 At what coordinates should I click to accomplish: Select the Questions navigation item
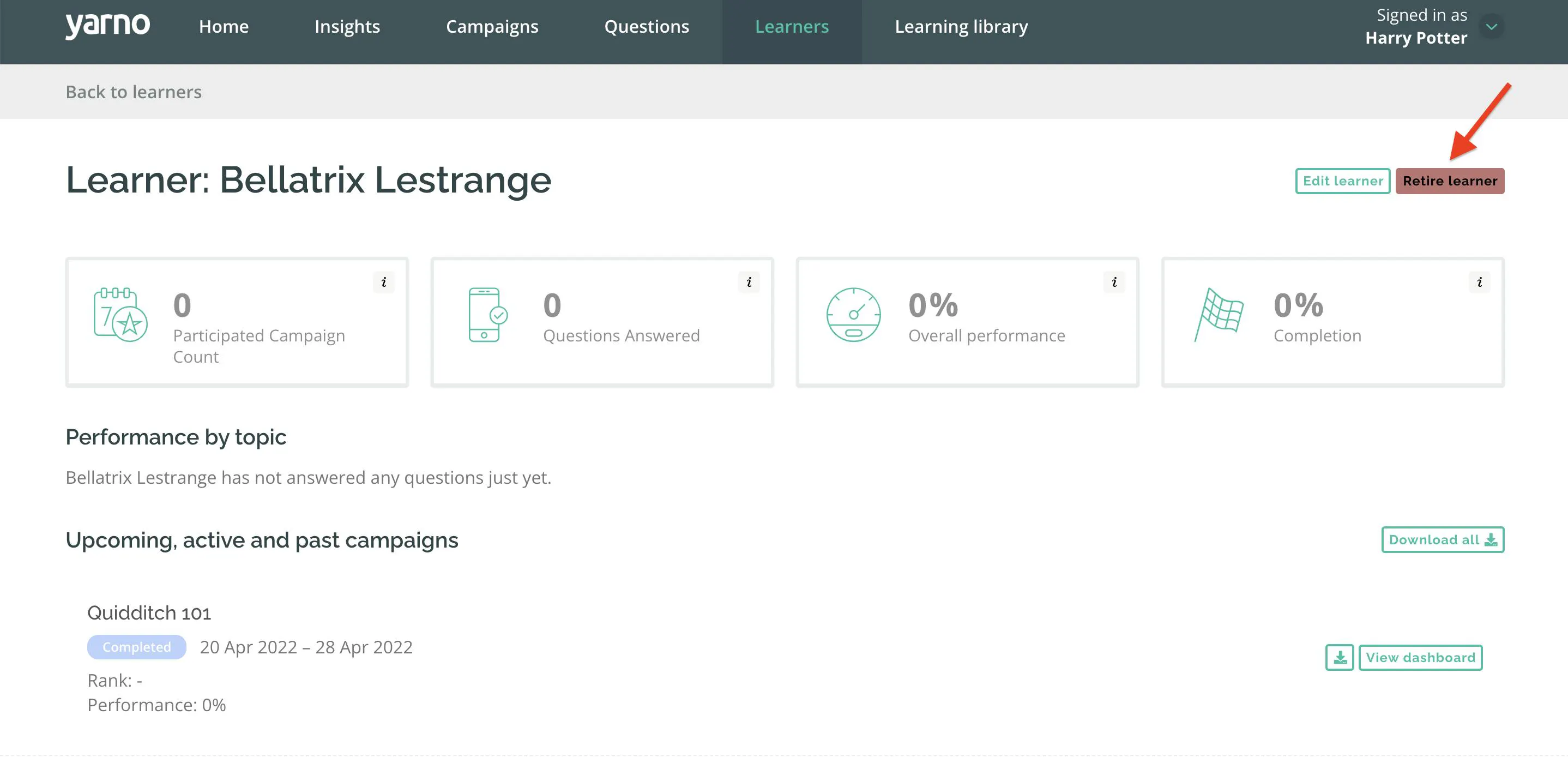tap(647, 26)
